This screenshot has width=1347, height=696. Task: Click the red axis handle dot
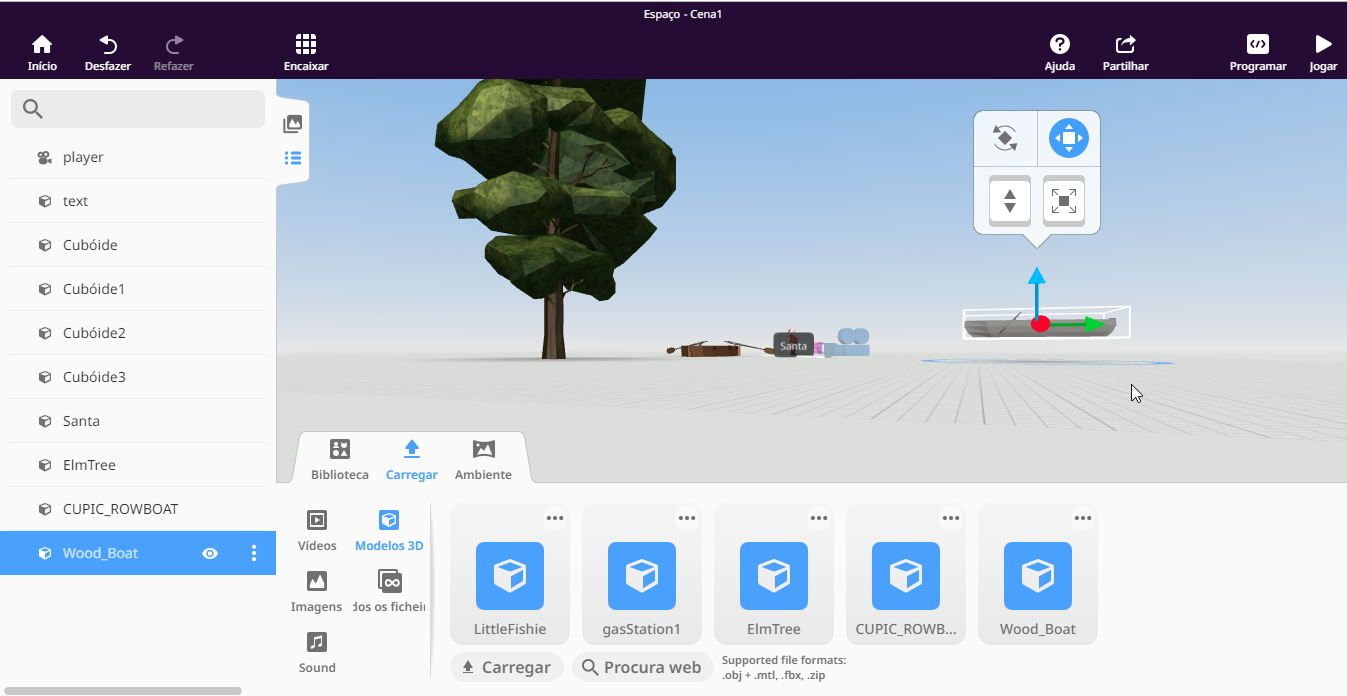click(x=1040, y=324)
